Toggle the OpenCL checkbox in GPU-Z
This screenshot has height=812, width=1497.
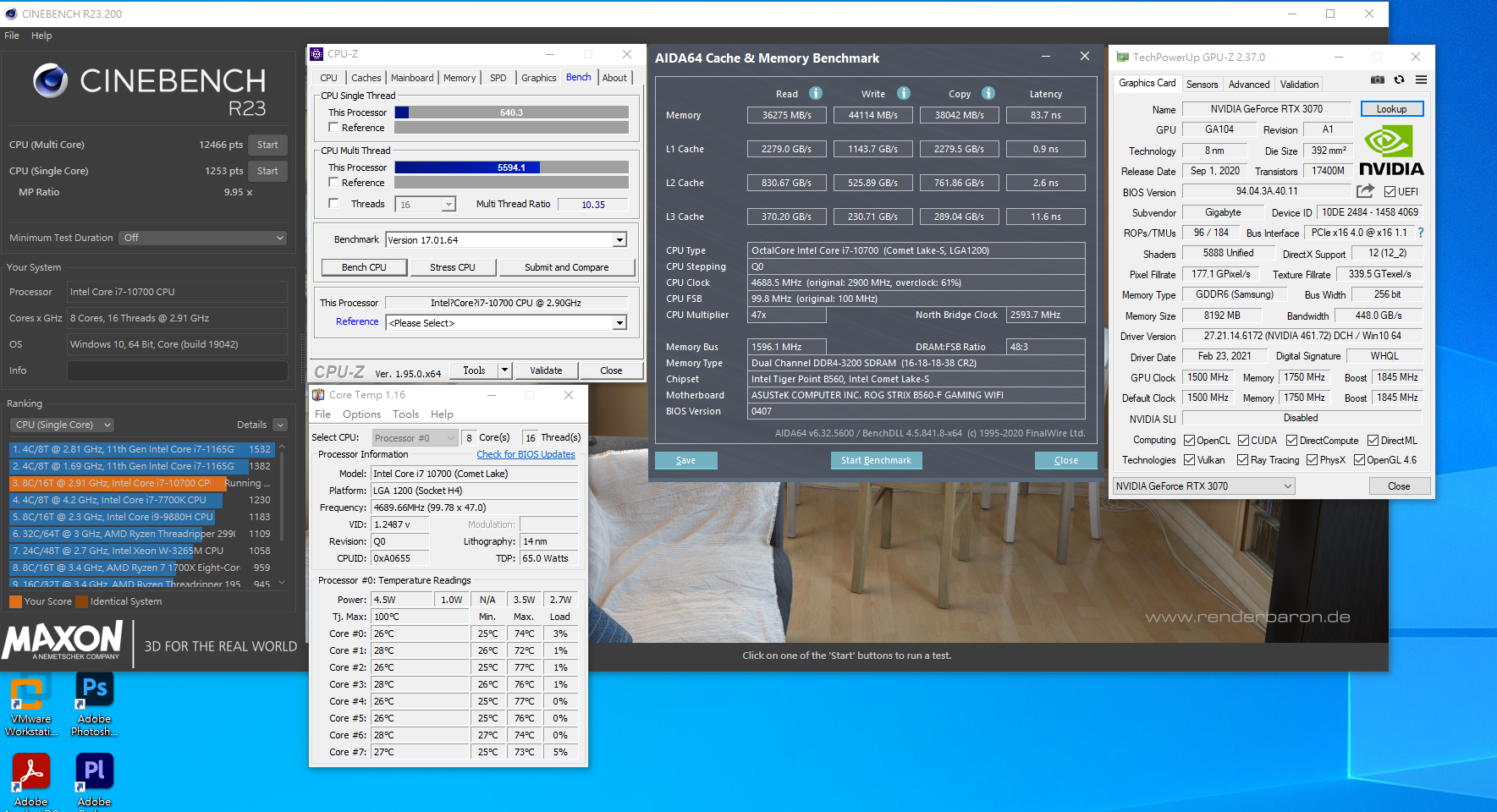pos(1189,441)
